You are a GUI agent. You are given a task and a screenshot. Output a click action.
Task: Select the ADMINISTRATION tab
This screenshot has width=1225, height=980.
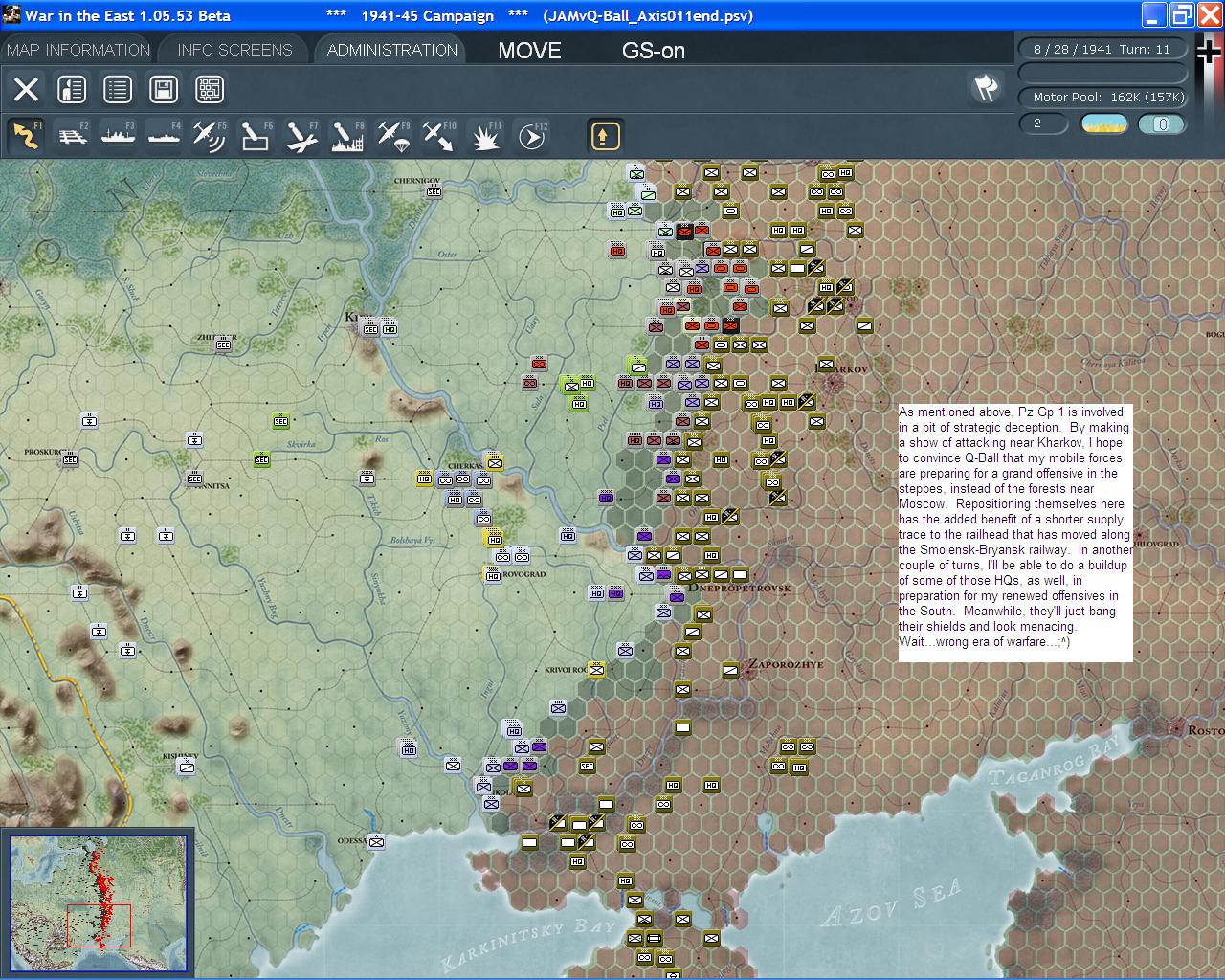391,50
